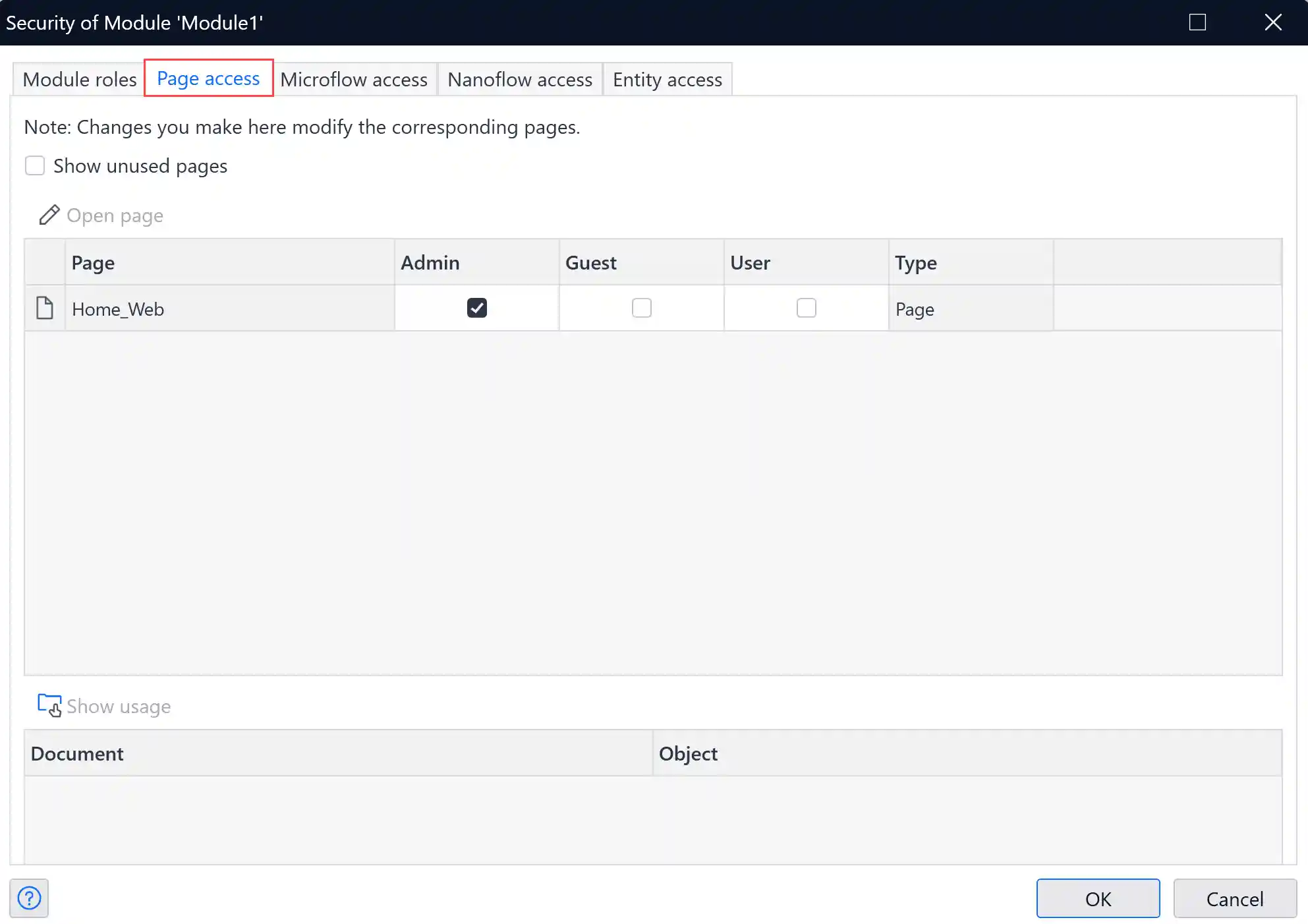Select the Page access tab

[x=208, y=78]
